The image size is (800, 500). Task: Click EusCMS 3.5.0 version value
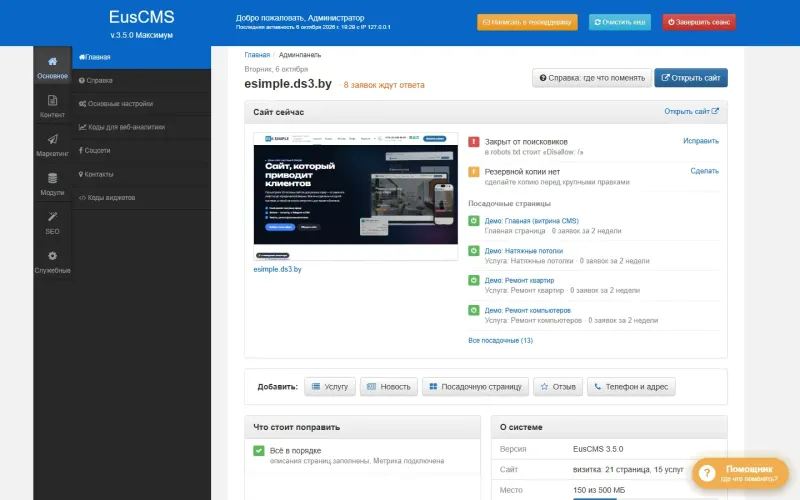tap(598, 449)
